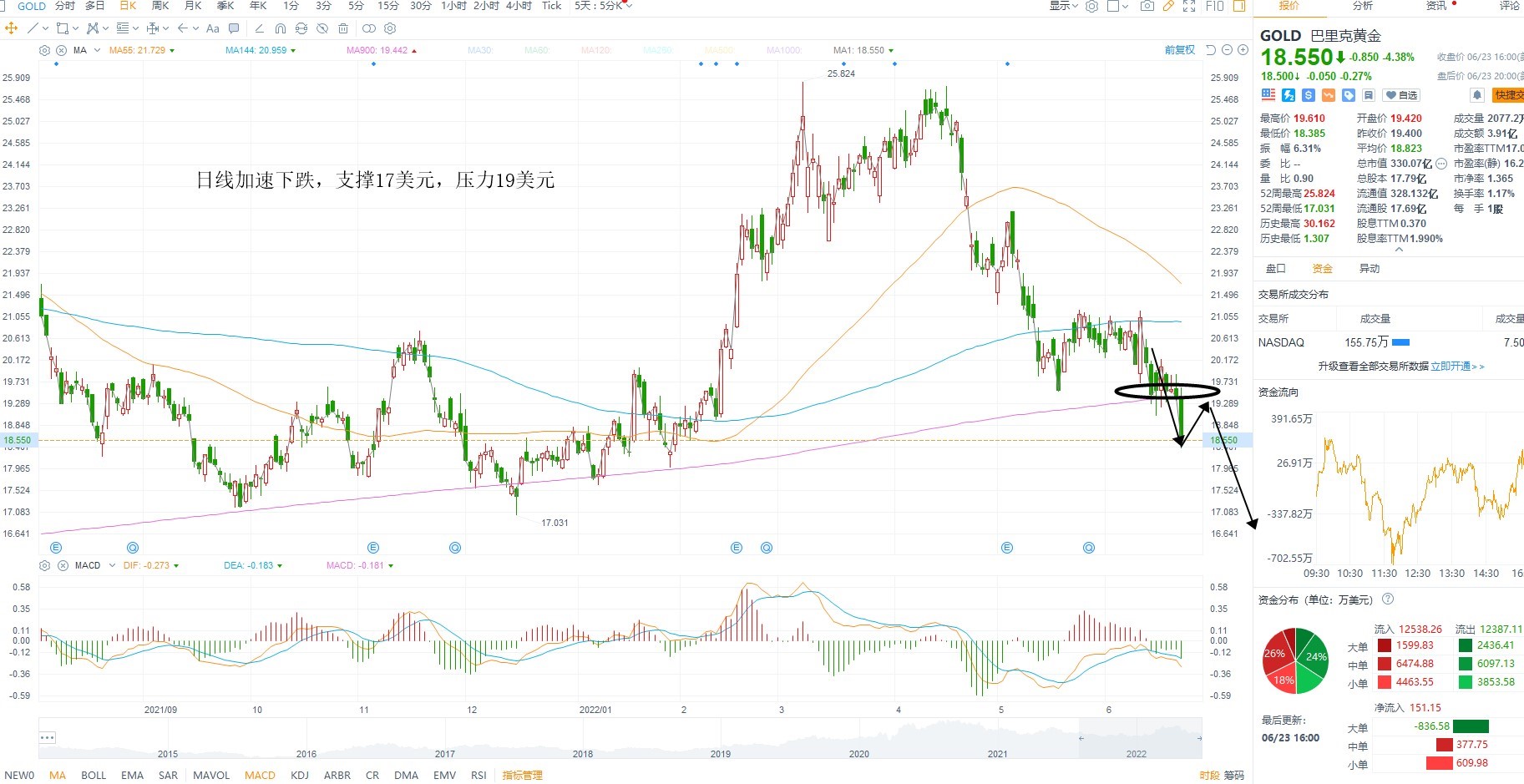Viewport: 1524px width, 784px height.
Task: Enable the magnet snap tool
Action: click(281, 28)
